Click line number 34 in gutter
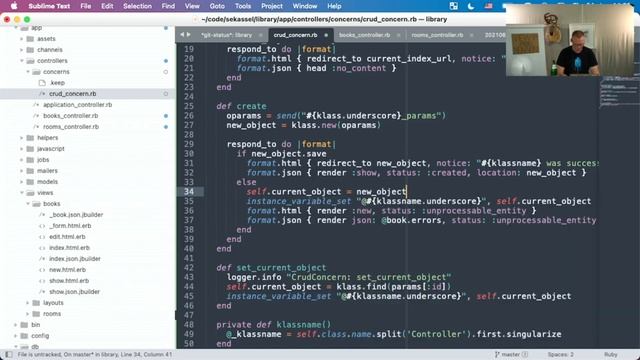640x360 pixels. click(x=189, y=192)
